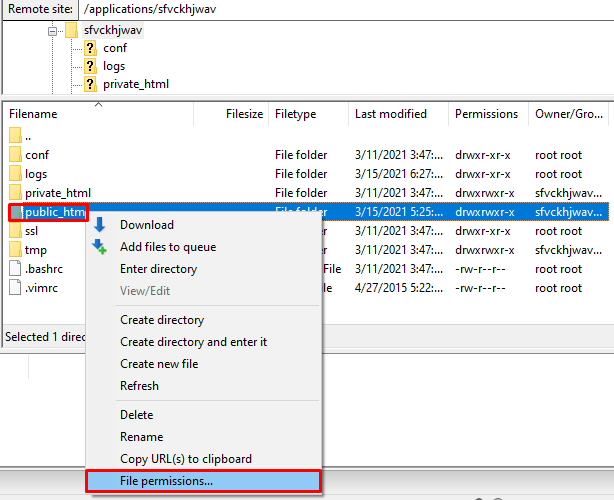This screenshot has height=500, width=614.
Task: Click the logs folder icon in file list
Action: pos(15,173)
